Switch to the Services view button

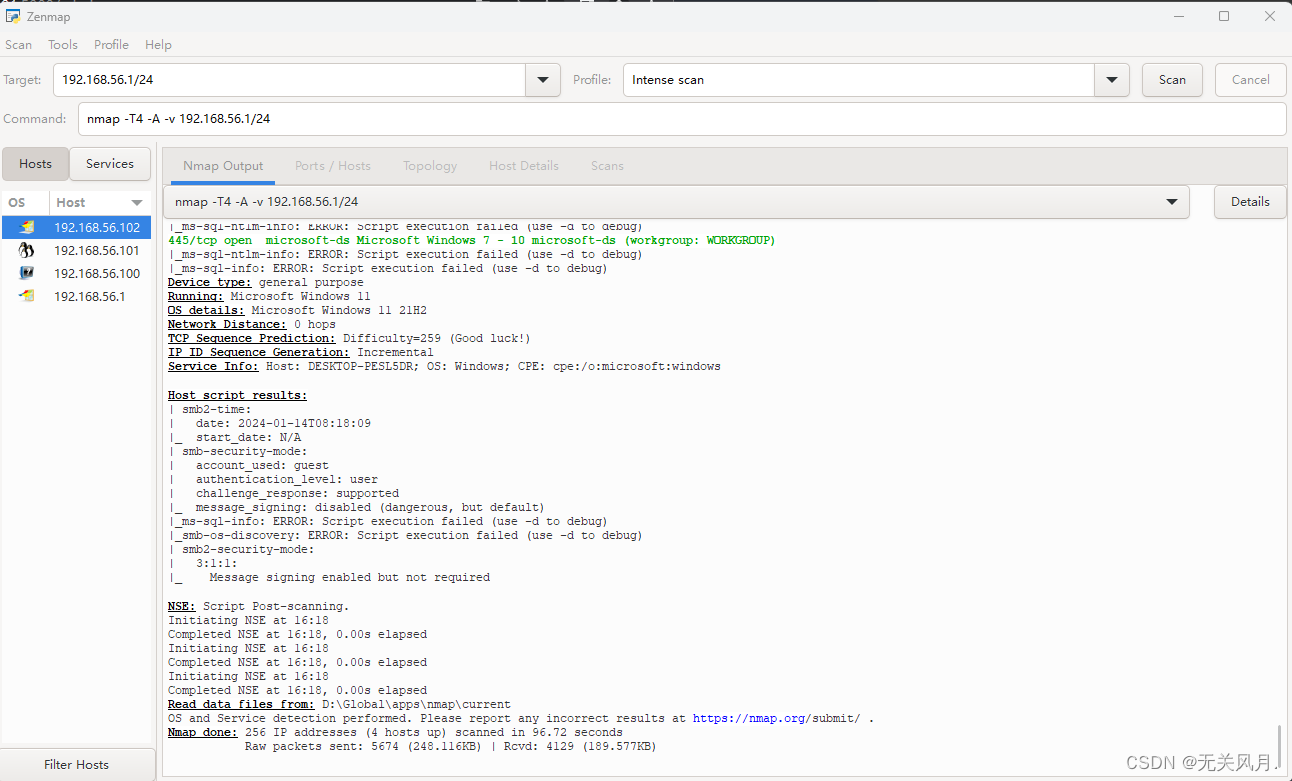110,164
